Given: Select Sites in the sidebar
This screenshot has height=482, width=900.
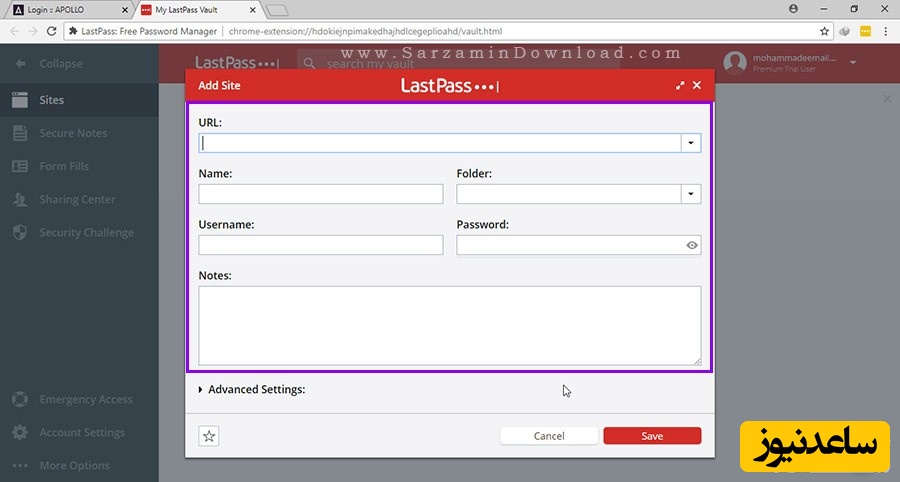Looking at the screenshot, I should point(52,100).
